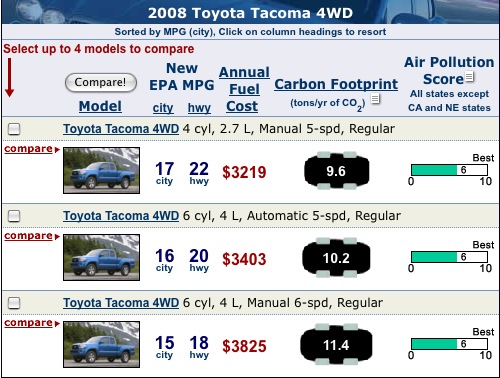Sort by the Carbon Footprint heading
The height and width of the screenshot is (378, 500).
(x=336, y=84)
